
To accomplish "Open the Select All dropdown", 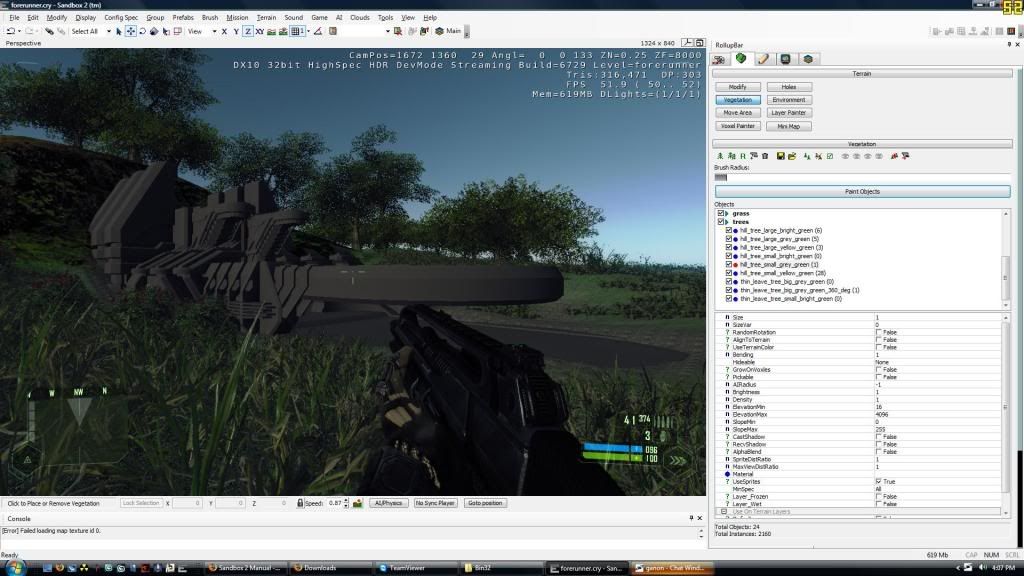I will [108, 31].
